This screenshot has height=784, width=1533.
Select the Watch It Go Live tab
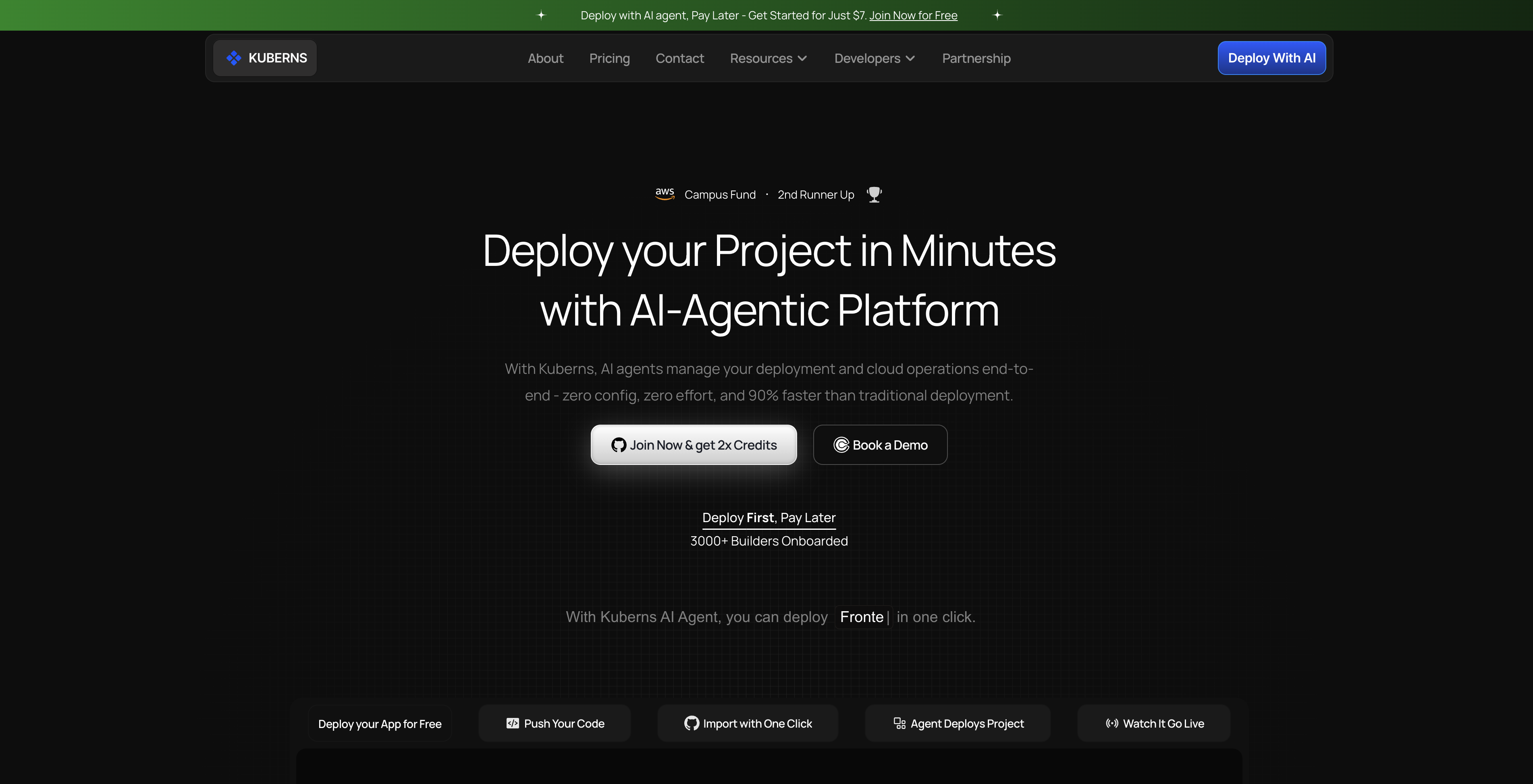click(x=1153, y=723)
